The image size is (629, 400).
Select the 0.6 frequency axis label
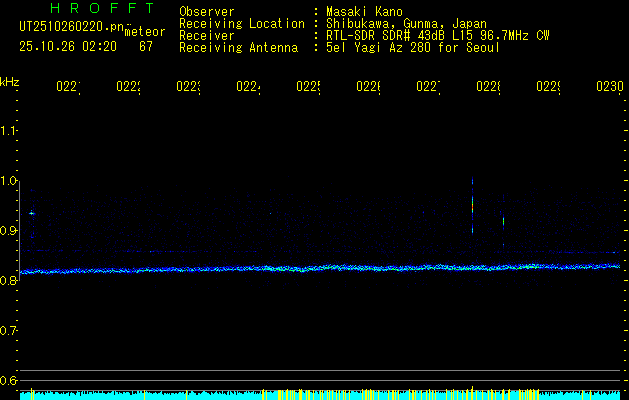click(9, 381)
